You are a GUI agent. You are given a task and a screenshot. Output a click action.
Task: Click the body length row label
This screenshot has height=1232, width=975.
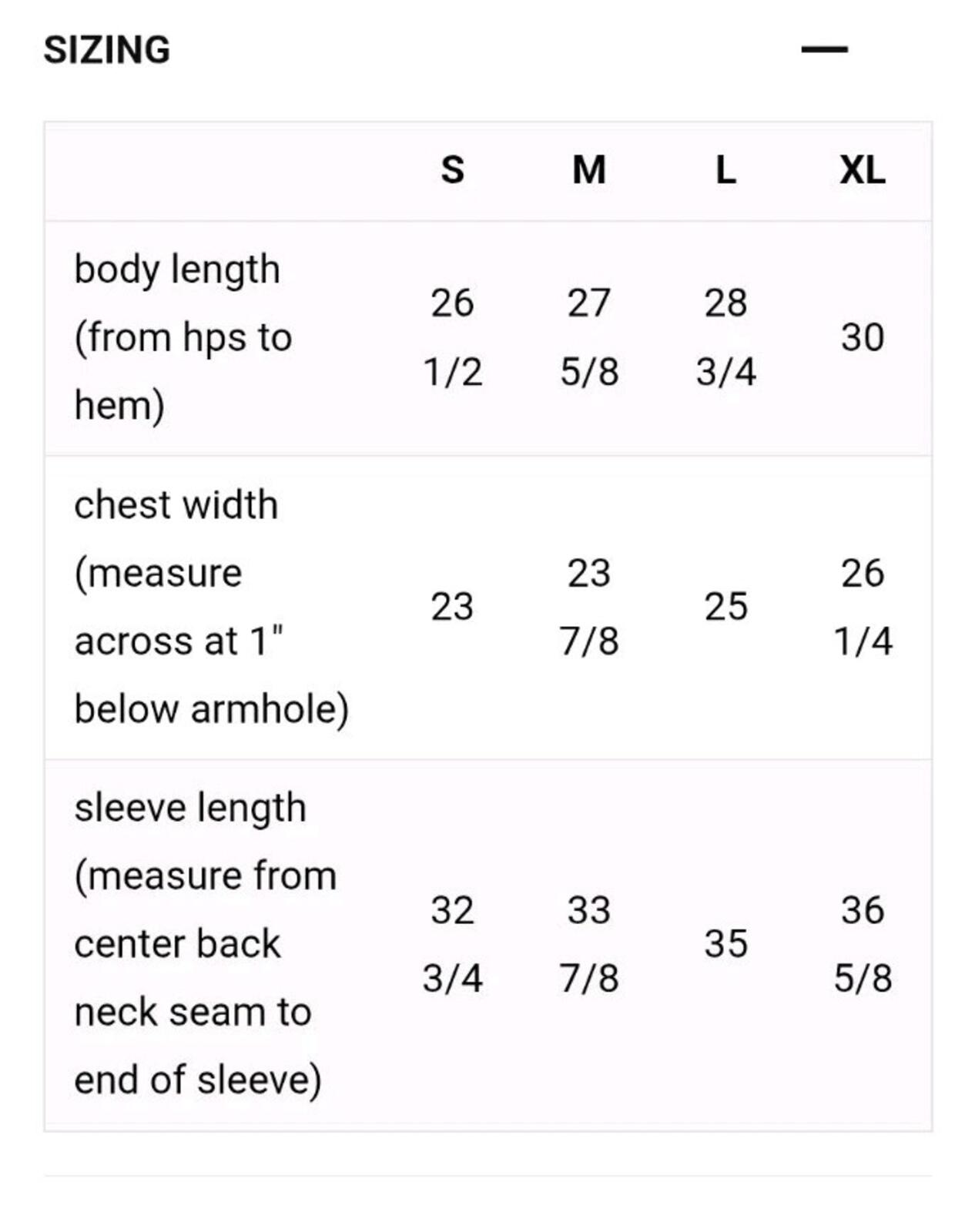point(183,337)
